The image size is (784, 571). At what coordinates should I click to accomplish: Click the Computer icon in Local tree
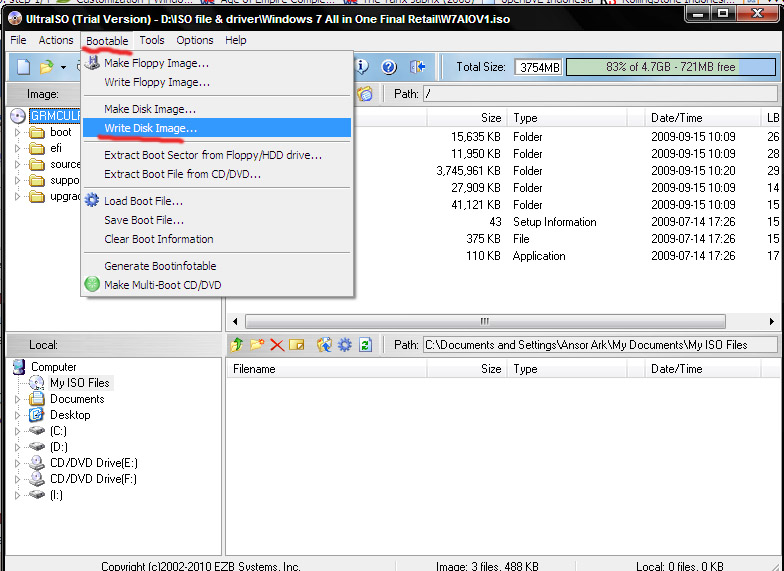19,366
